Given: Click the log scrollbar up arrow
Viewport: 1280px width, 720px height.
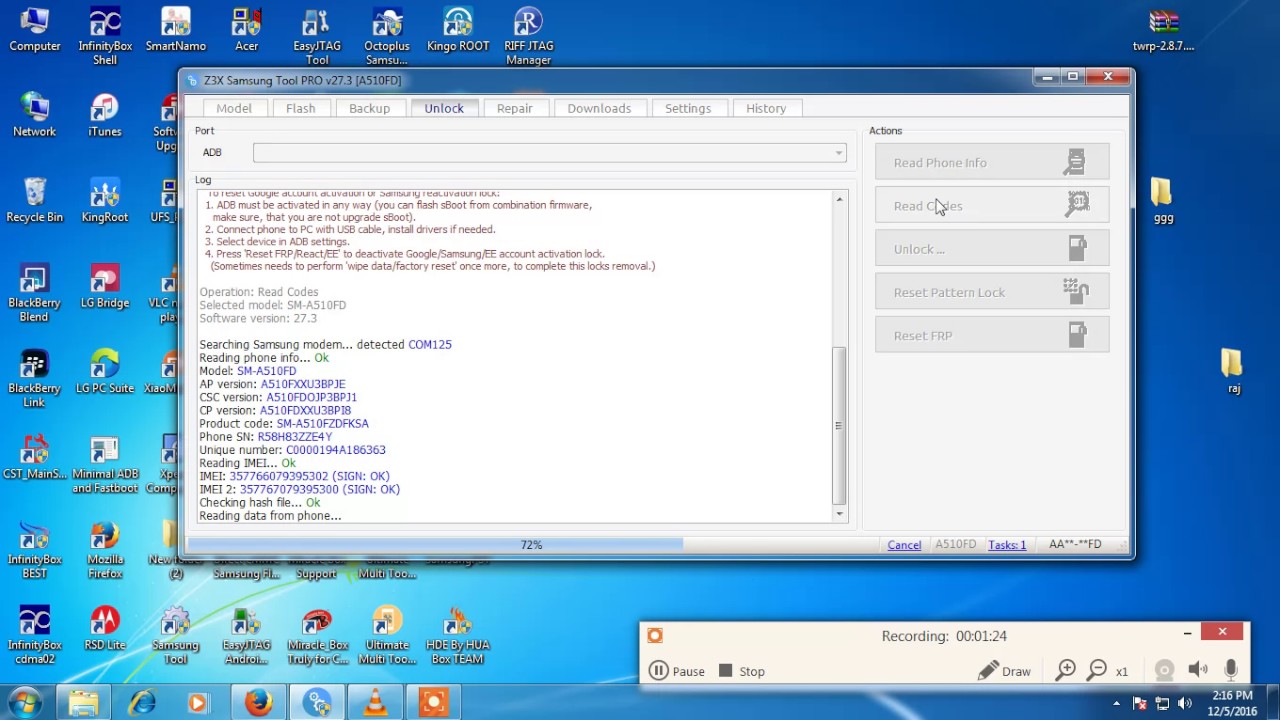Looking at the screenshot, I should pyautogui.click(x=839, y=200).
